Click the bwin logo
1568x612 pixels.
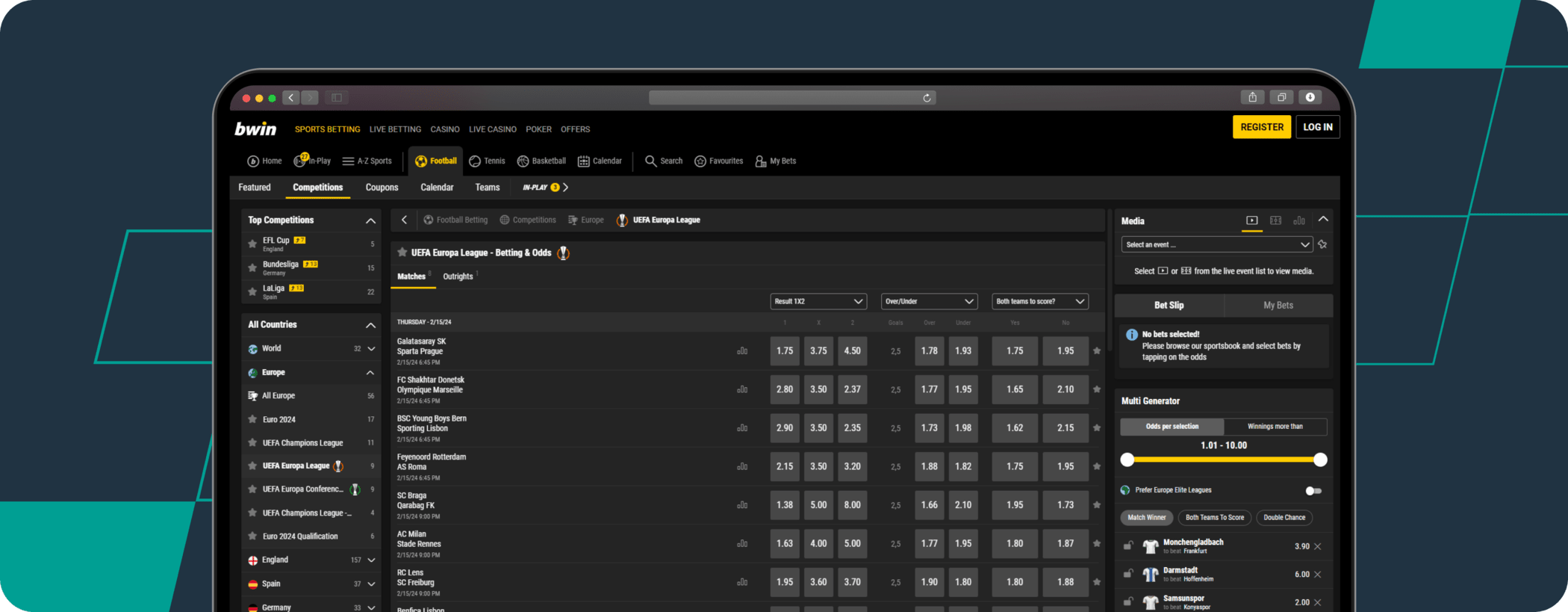tap(255, 129)
